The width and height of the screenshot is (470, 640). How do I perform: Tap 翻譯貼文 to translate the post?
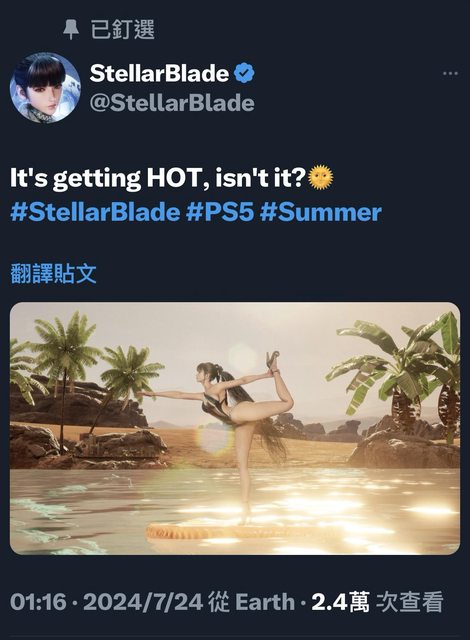pos(53,273)
